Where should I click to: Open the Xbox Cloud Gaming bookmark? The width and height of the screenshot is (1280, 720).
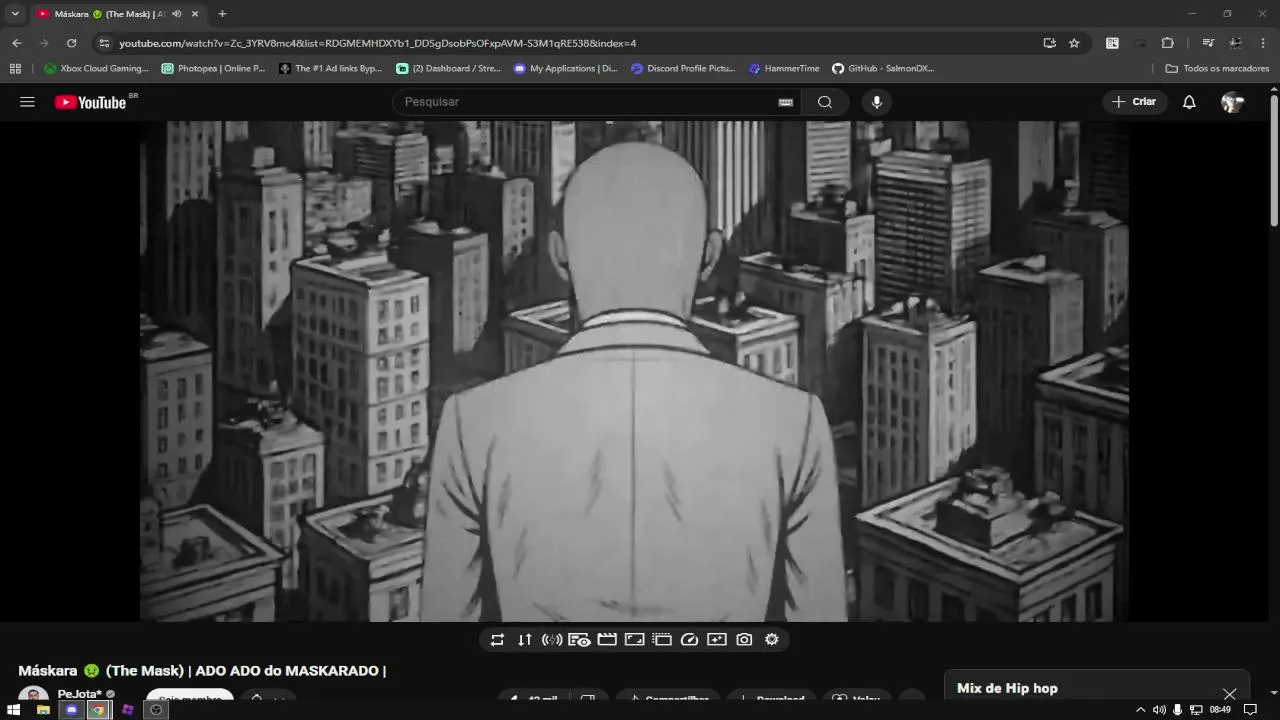pos(96,69)
